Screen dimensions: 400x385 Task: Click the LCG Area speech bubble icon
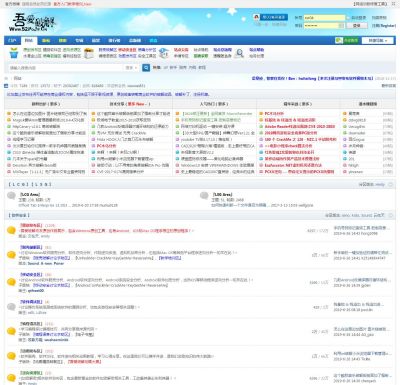11,196
